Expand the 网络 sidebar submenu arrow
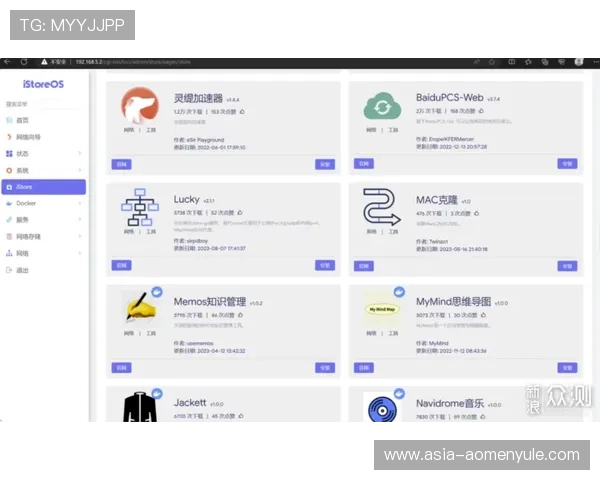The height and width of the screenshot is (480, 600). (80, 253)
